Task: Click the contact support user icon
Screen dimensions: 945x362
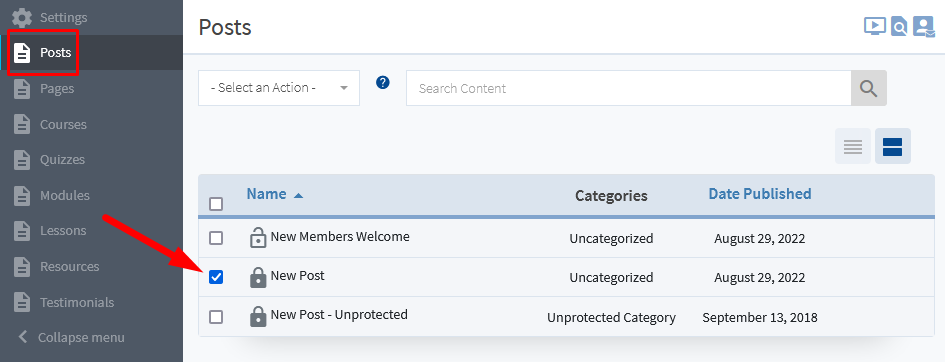Action: coord(923,27)
